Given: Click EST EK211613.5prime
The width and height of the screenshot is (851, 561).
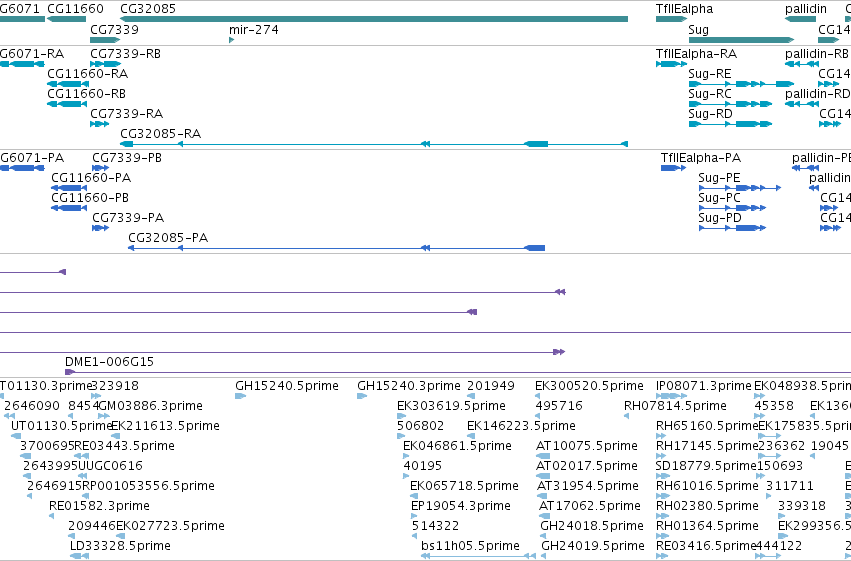Looking at the screenshot, I should pos(165,426).
